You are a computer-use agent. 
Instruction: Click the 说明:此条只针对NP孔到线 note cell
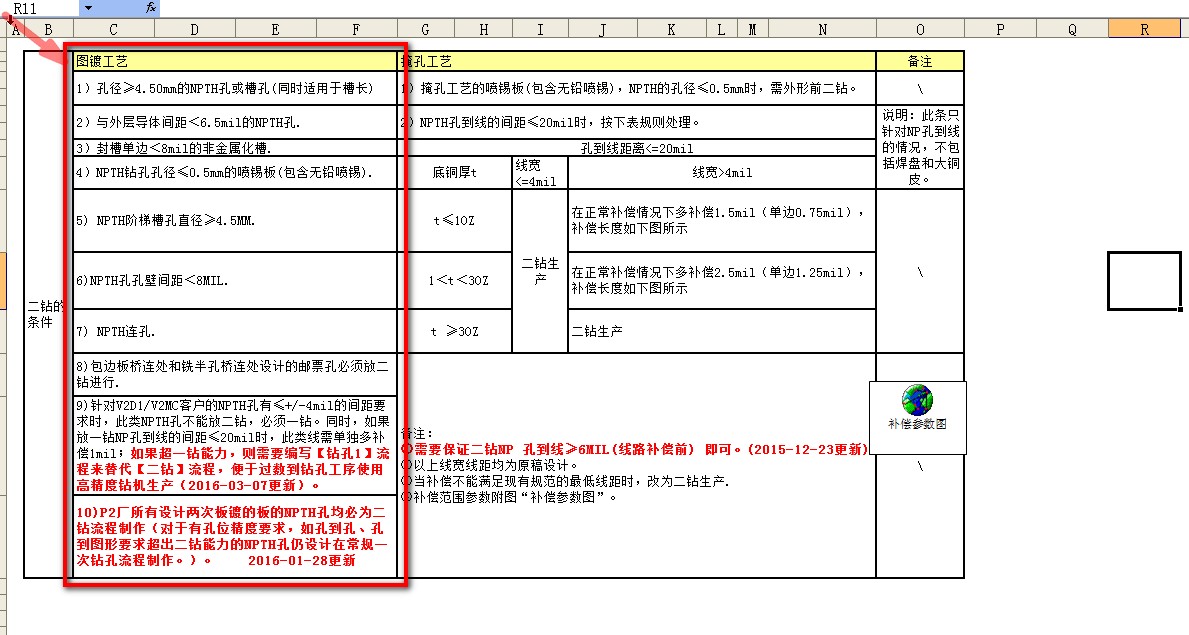pos(920,147)
